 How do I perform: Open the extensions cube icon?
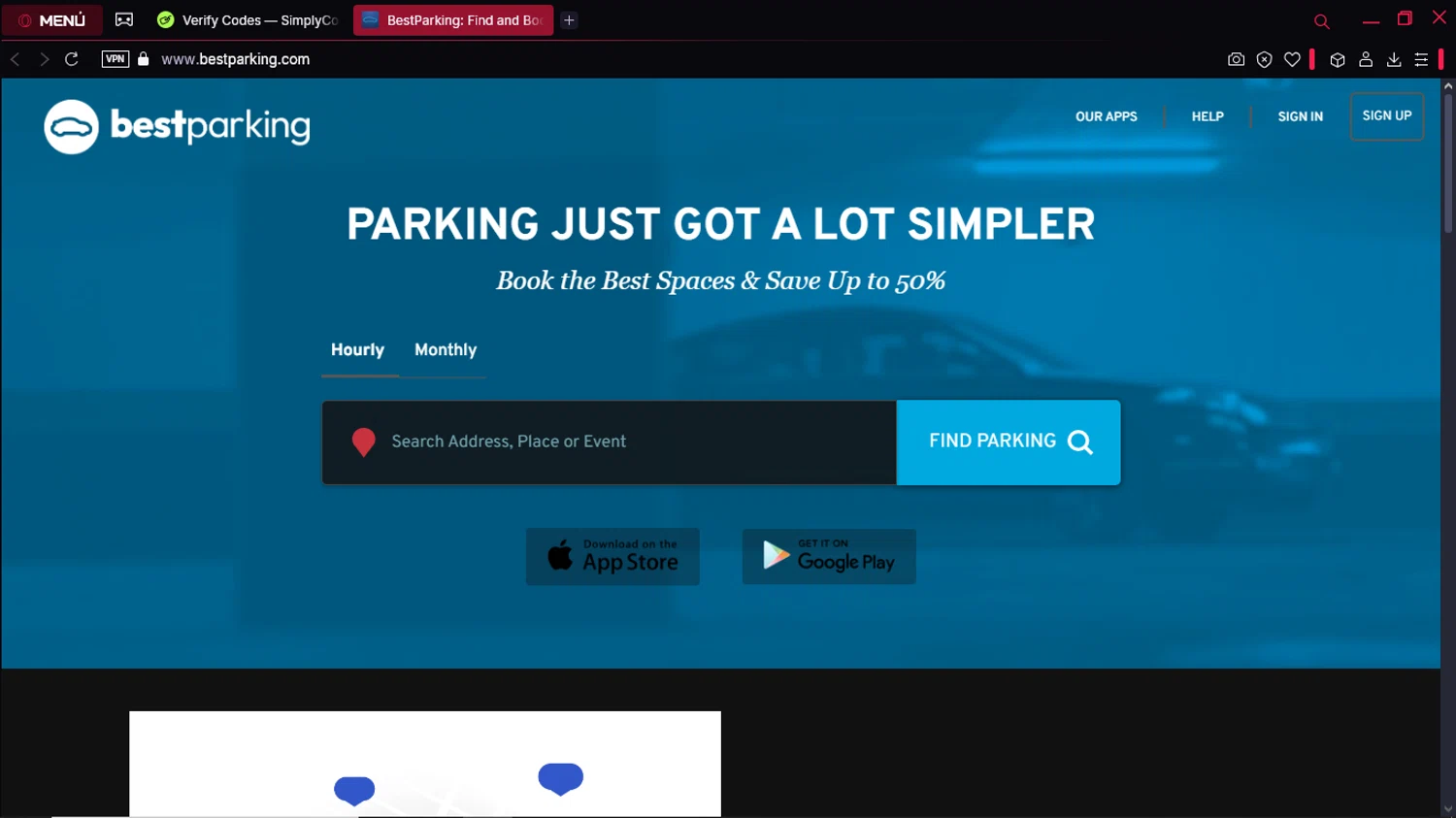pos(1338,59)
